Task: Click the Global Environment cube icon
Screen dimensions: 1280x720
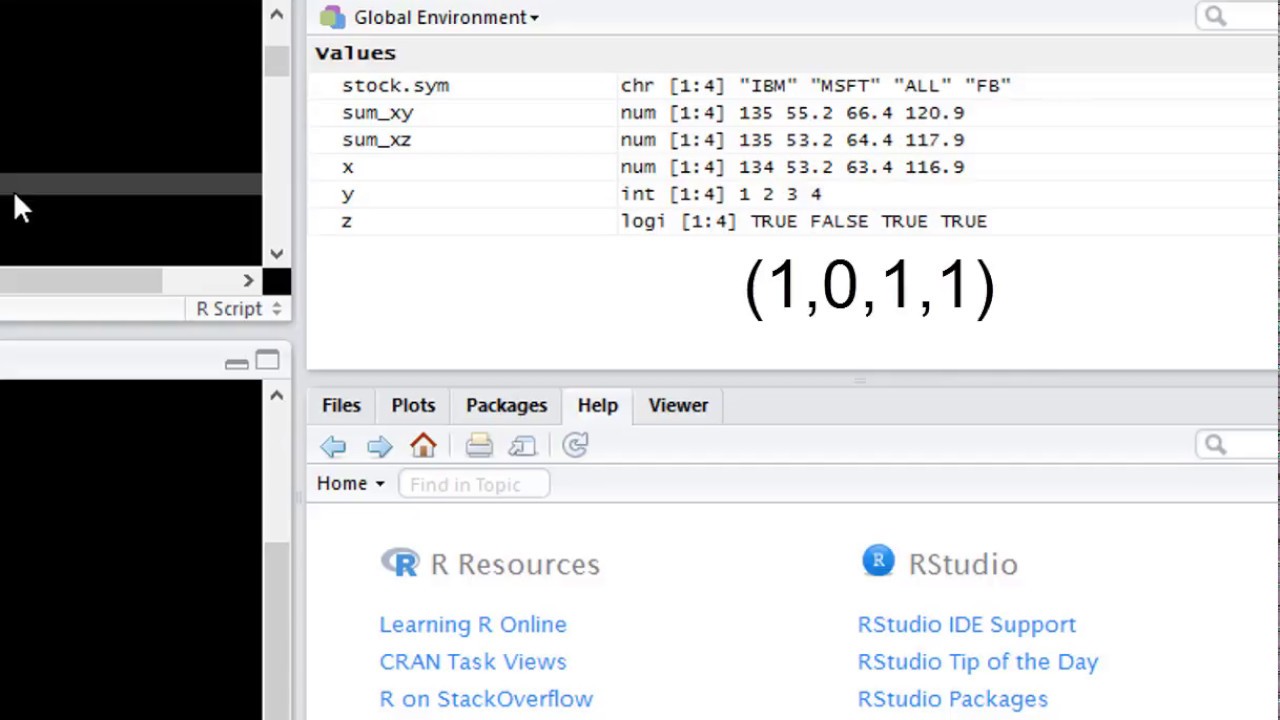Action: (331, 17)
